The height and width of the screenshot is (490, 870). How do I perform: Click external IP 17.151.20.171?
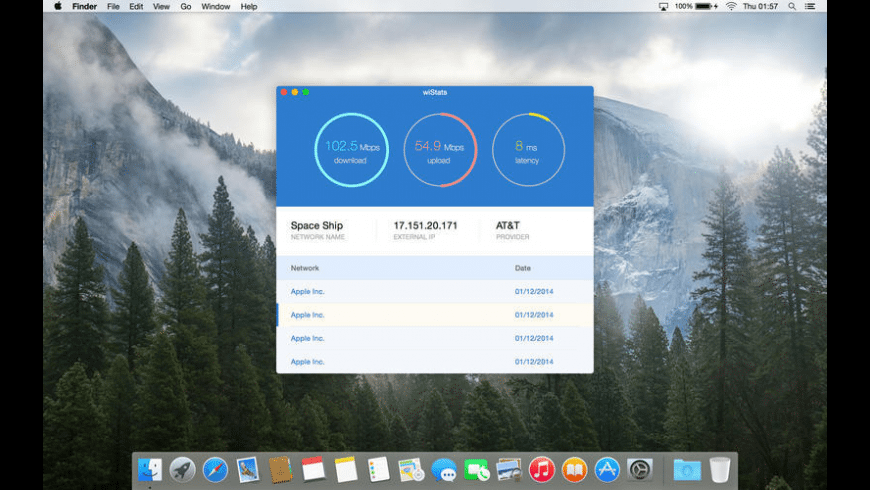pos(426,225)
